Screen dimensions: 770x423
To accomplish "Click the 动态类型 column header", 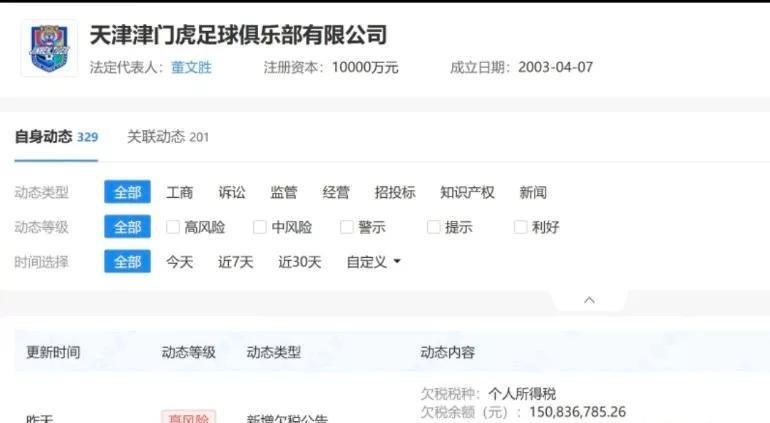I will tap(274, 352).
